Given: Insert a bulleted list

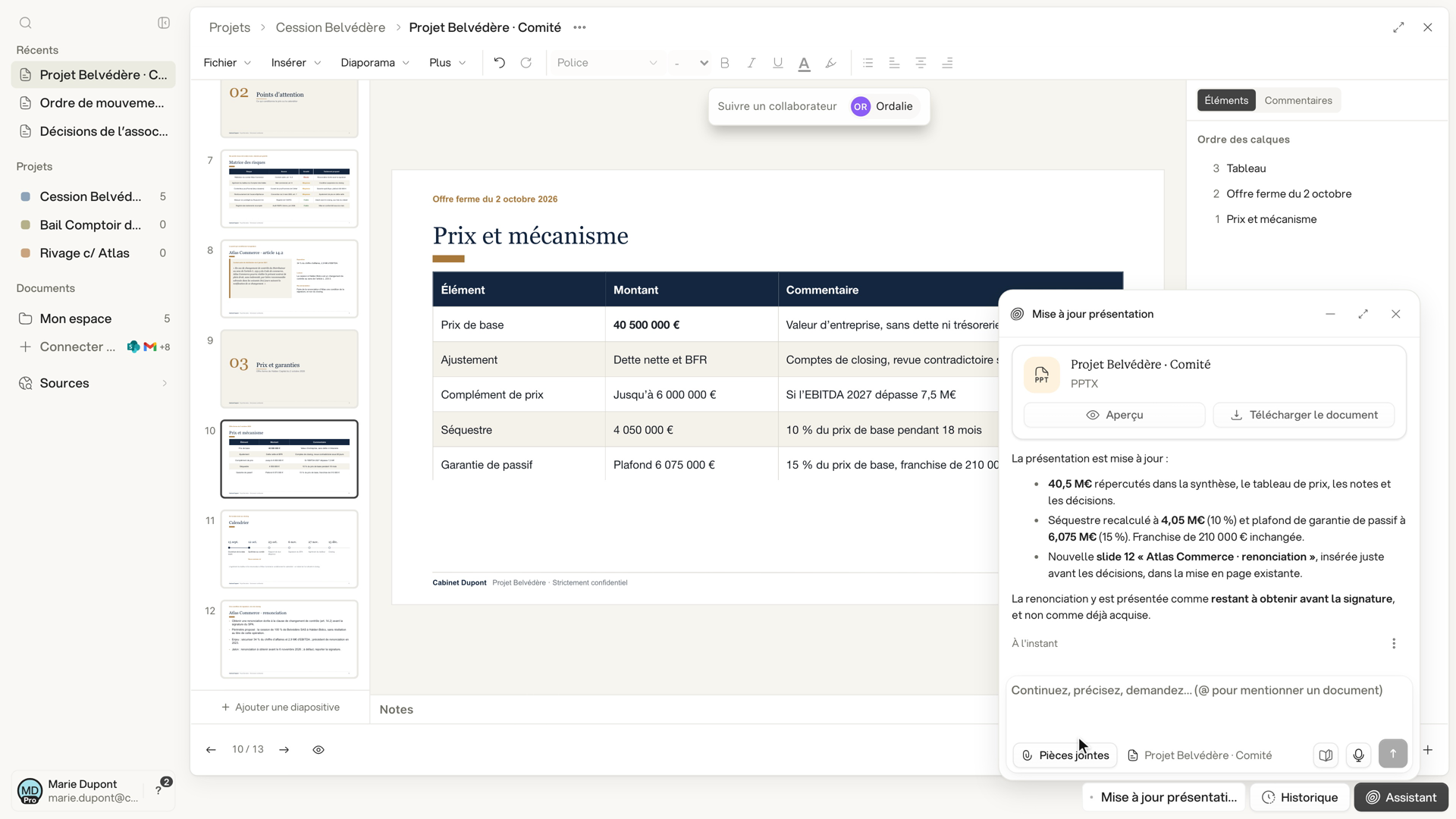Looking at the screenshot, I should tap(868, 63).
